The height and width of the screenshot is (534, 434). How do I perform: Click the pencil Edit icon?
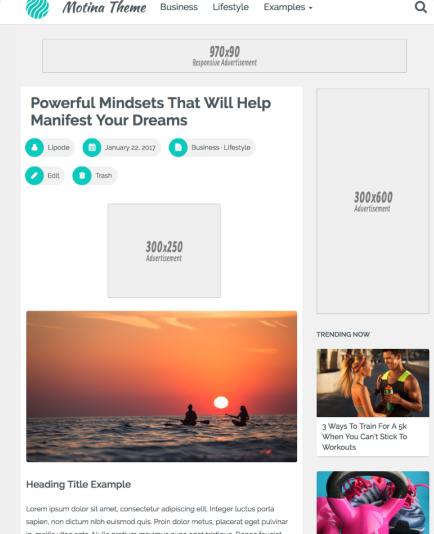tap(34, 176)
